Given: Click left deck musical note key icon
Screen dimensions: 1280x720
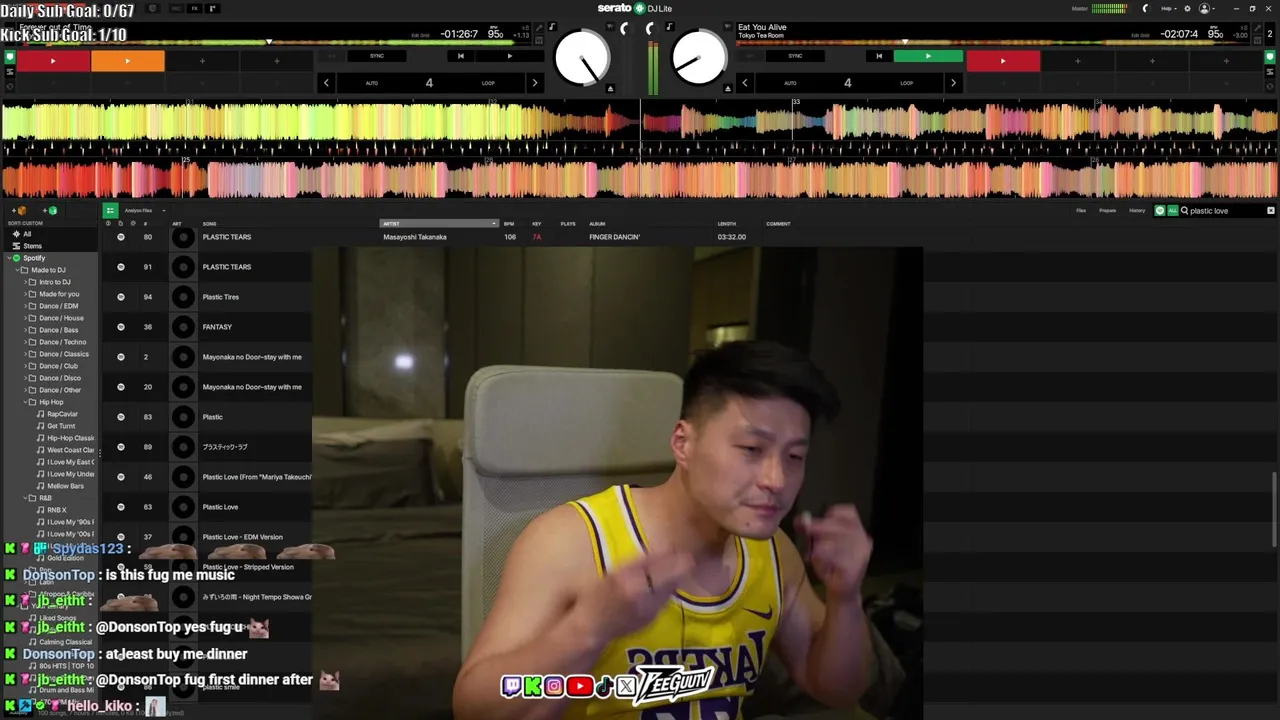Looking at the screenshot, I should pos(553,27).
